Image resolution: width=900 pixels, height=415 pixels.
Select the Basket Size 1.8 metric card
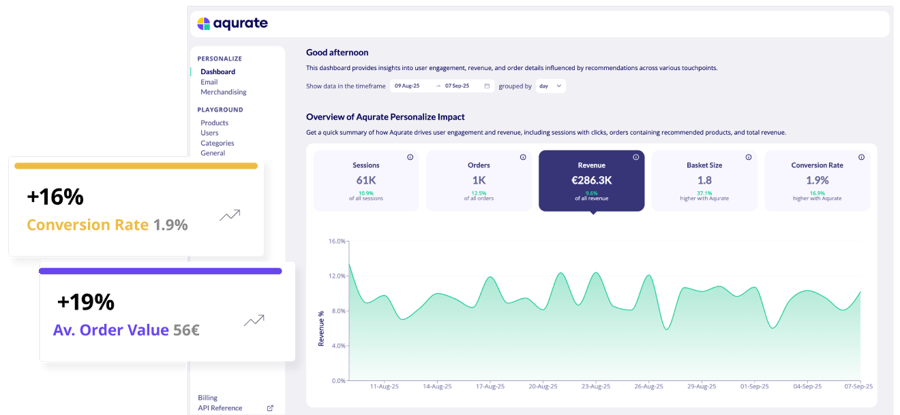tap(704, 181)
